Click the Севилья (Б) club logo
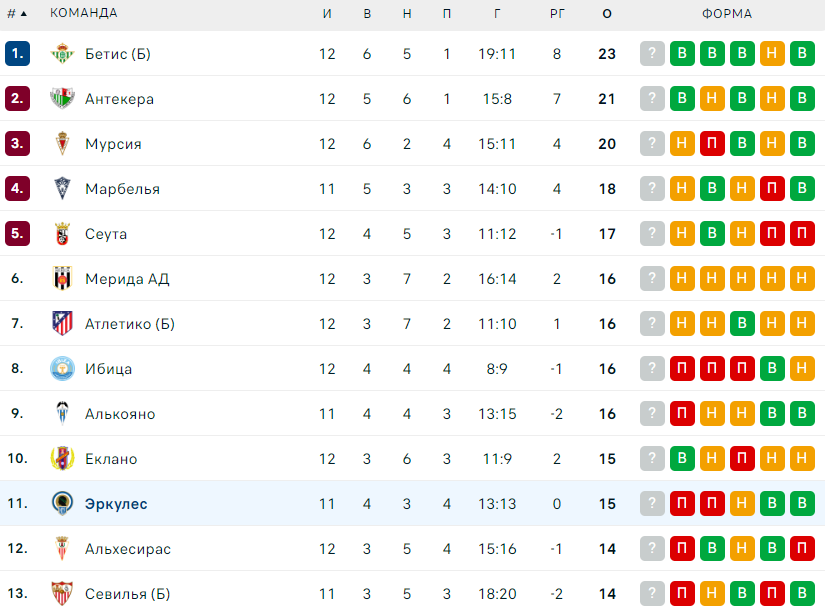825x613 pixels. [x=62, y=594]
